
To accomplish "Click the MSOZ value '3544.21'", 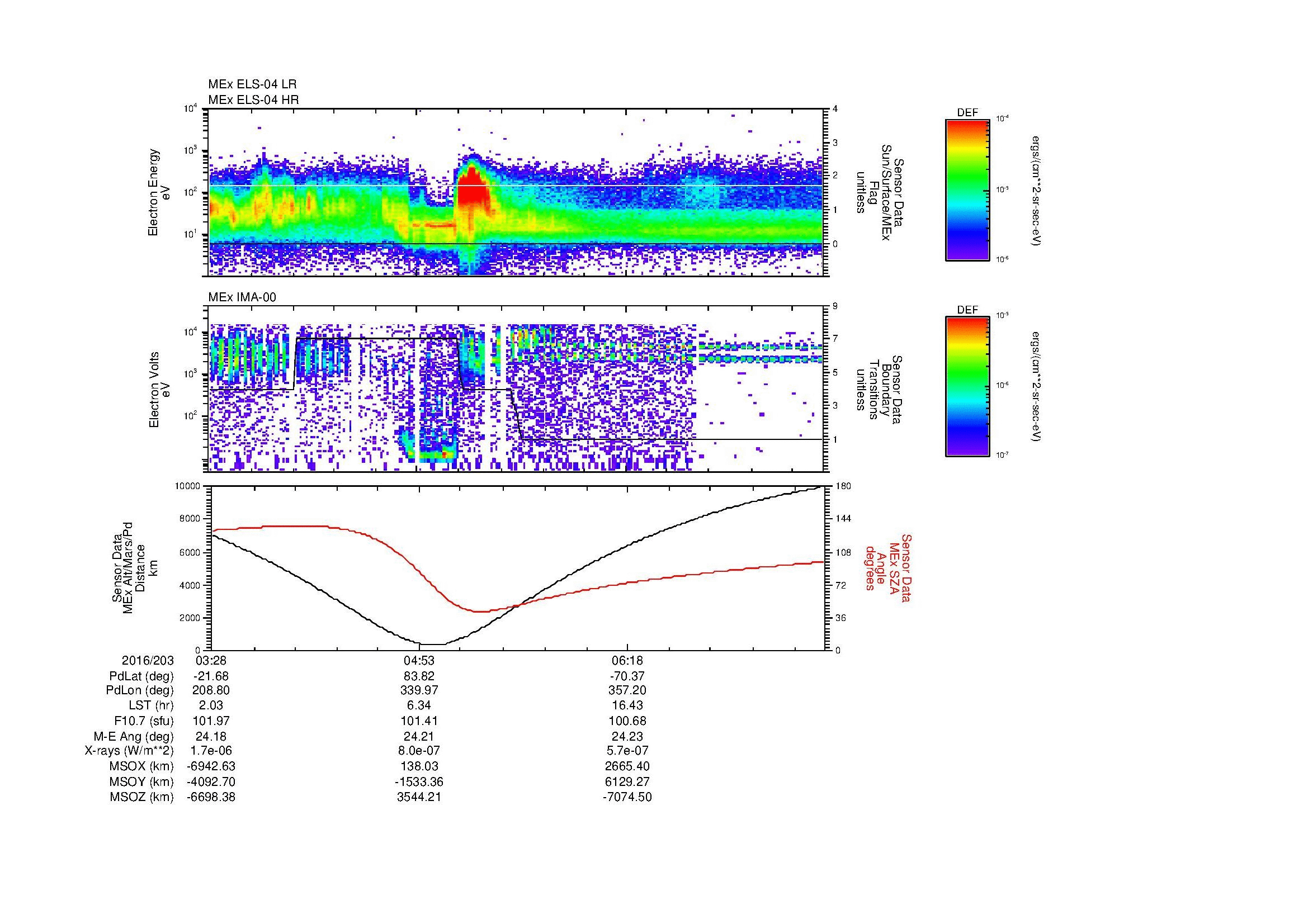I will [419, 797].
